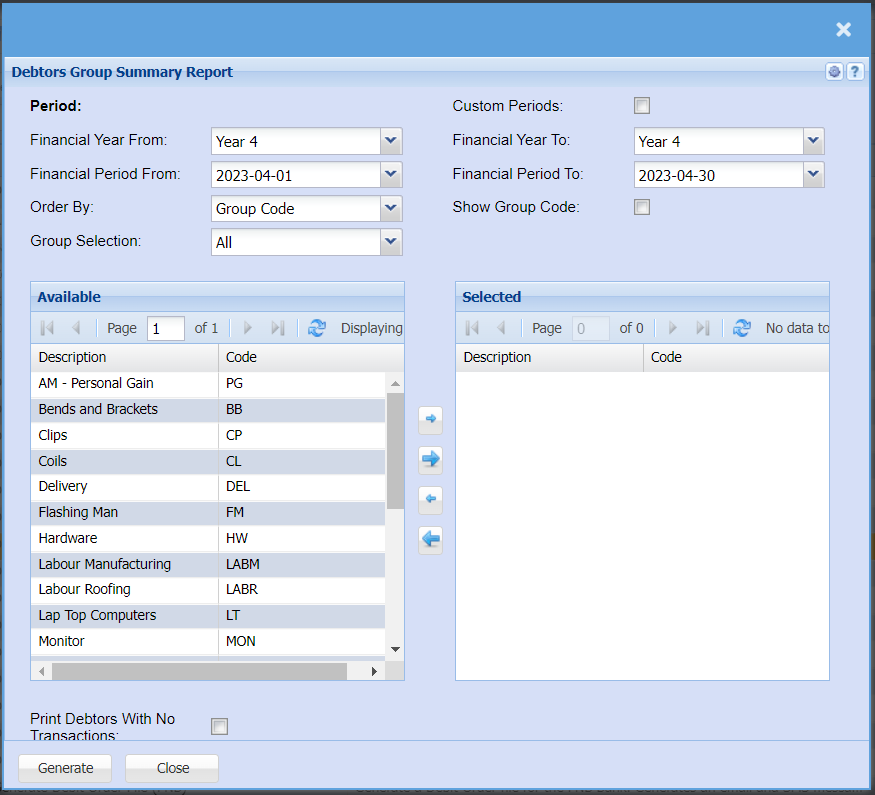Refresh the Selected groups list
Viewport: 875px width, 795px height.
(742, 328)
